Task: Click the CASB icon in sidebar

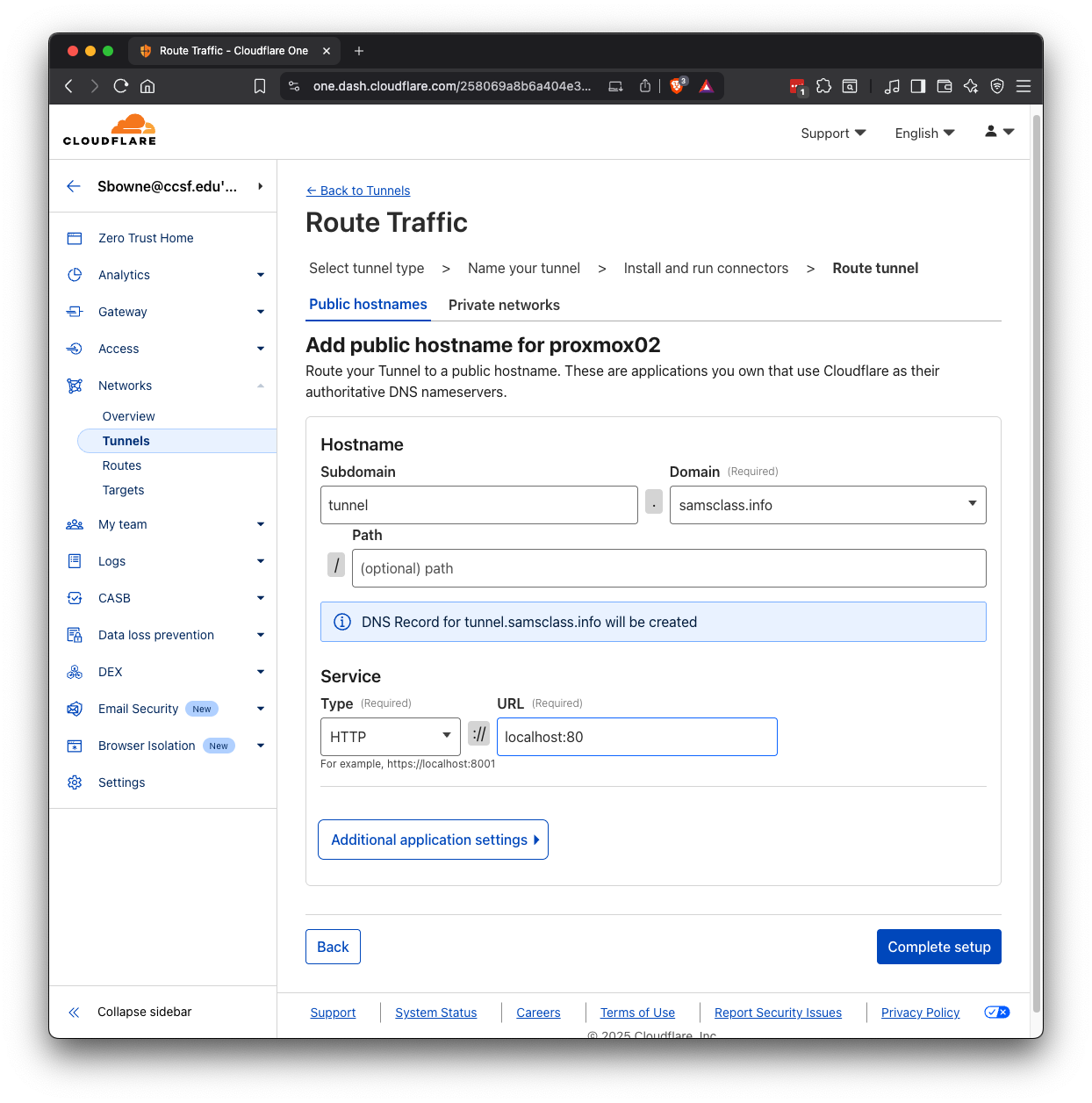Action: click(75, 598)
